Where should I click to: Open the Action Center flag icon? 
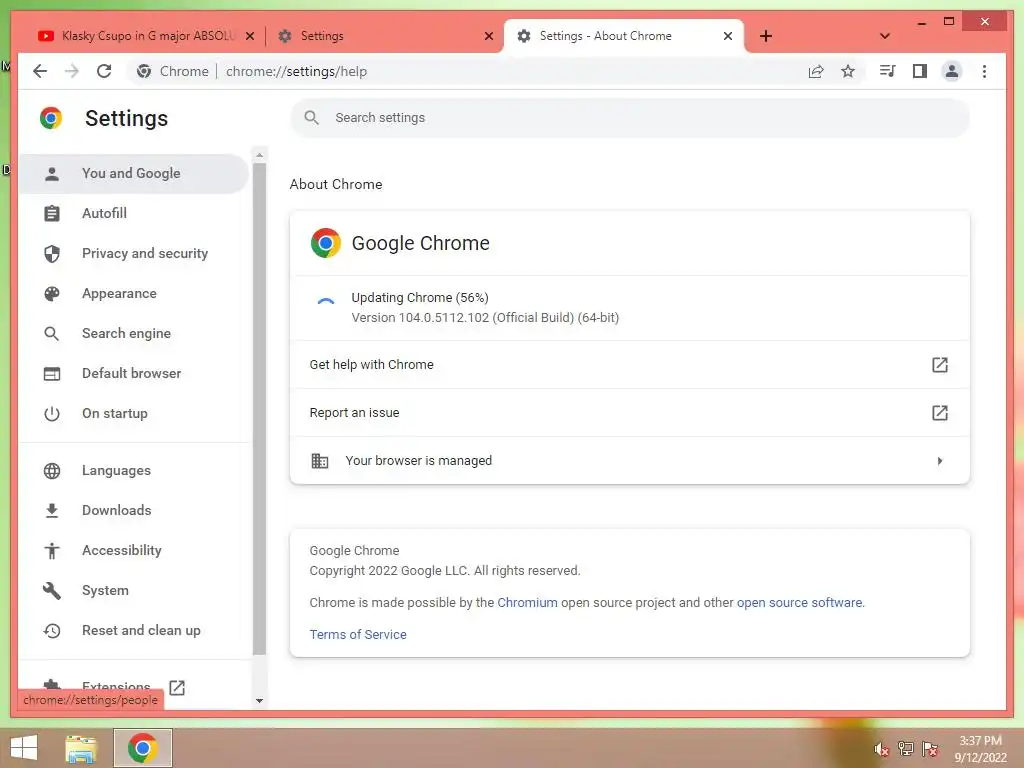click(x=930, y=748)
